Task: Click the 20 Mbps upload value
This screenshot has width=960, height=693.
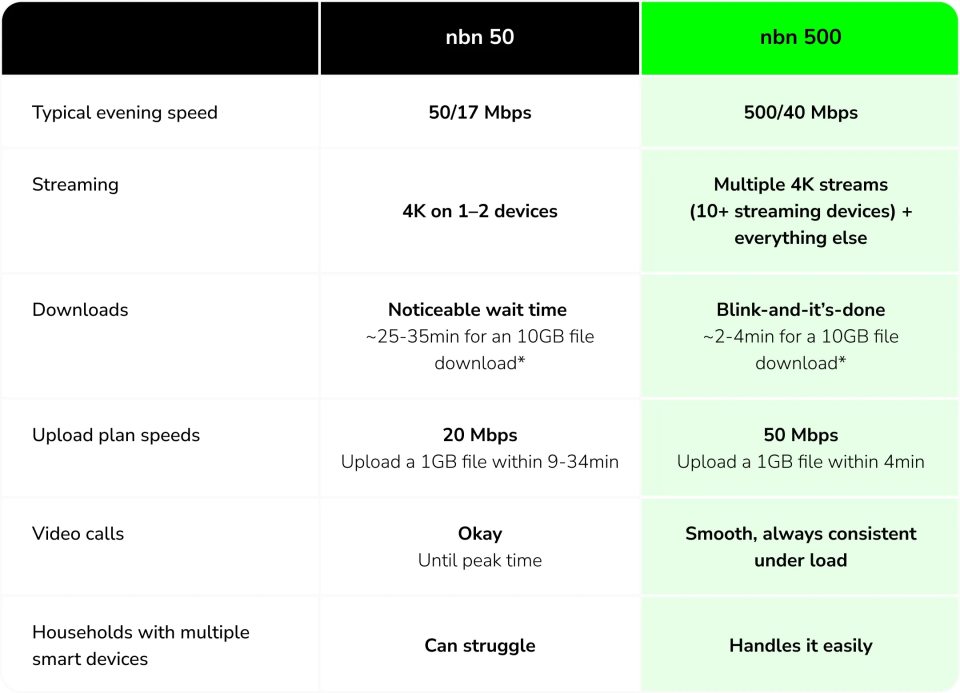Action: pyautogui.click(x=480, y=435)
